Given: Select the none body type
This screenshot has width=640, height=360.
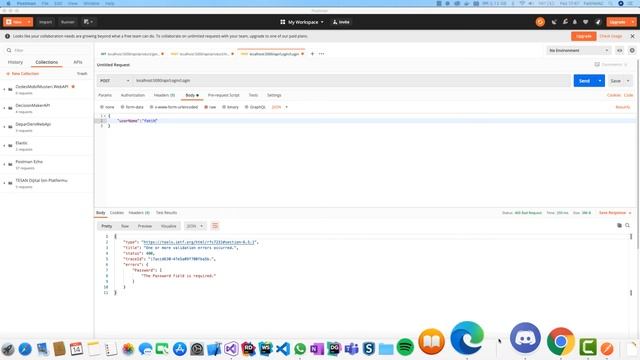Looking at the screenshot, I should 107,107.
